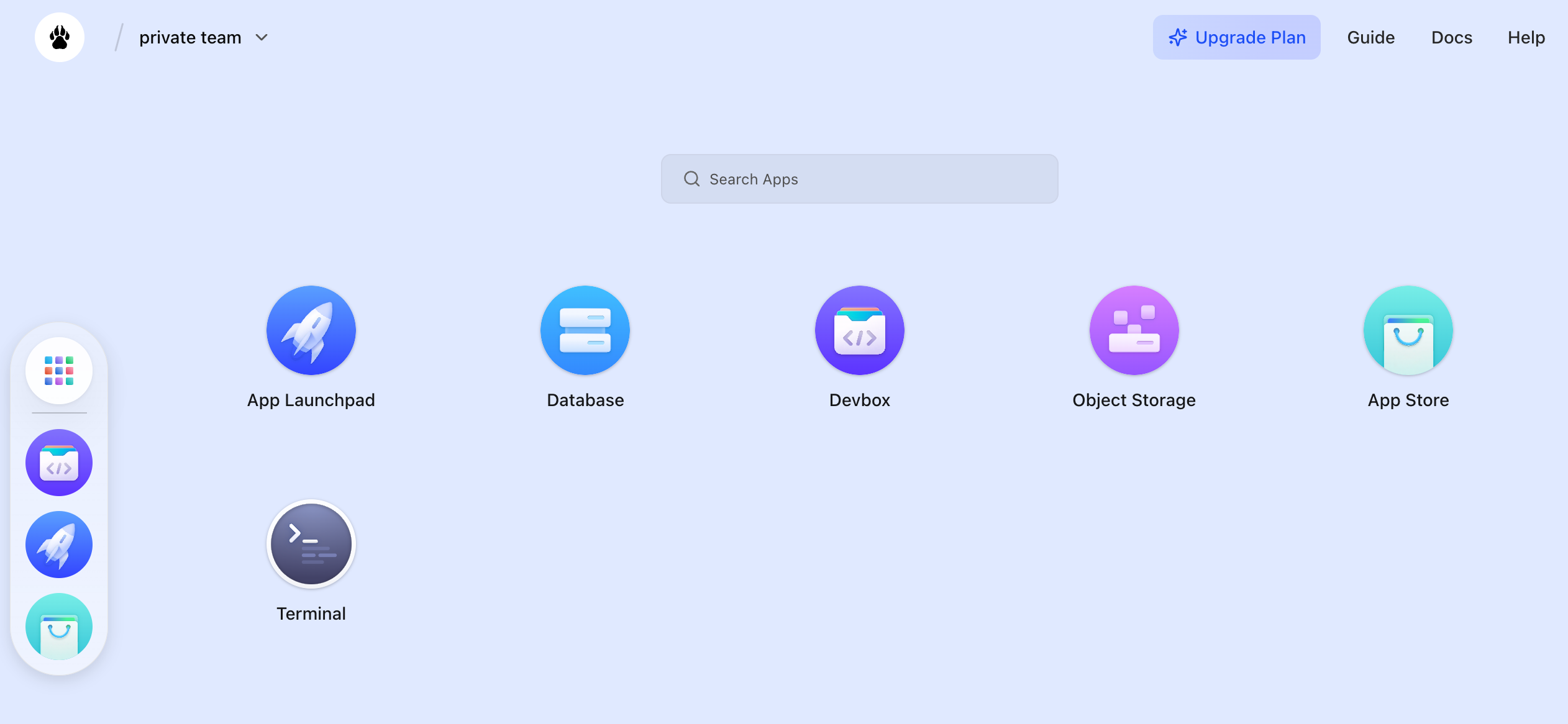Launch the Database app
Image resolution: width=1568 pixels, height=724 pixels.
[585, 330]
